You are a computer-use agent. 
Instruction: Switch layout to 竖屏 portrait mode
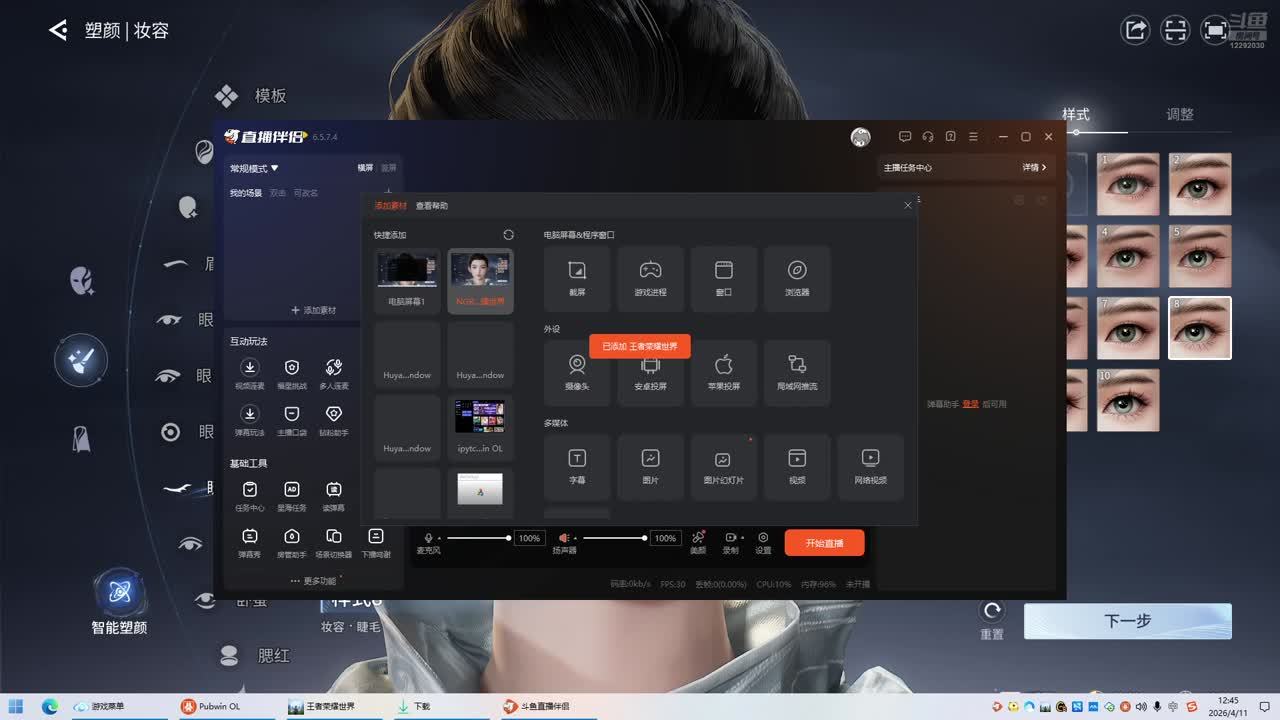click(388, 168)
